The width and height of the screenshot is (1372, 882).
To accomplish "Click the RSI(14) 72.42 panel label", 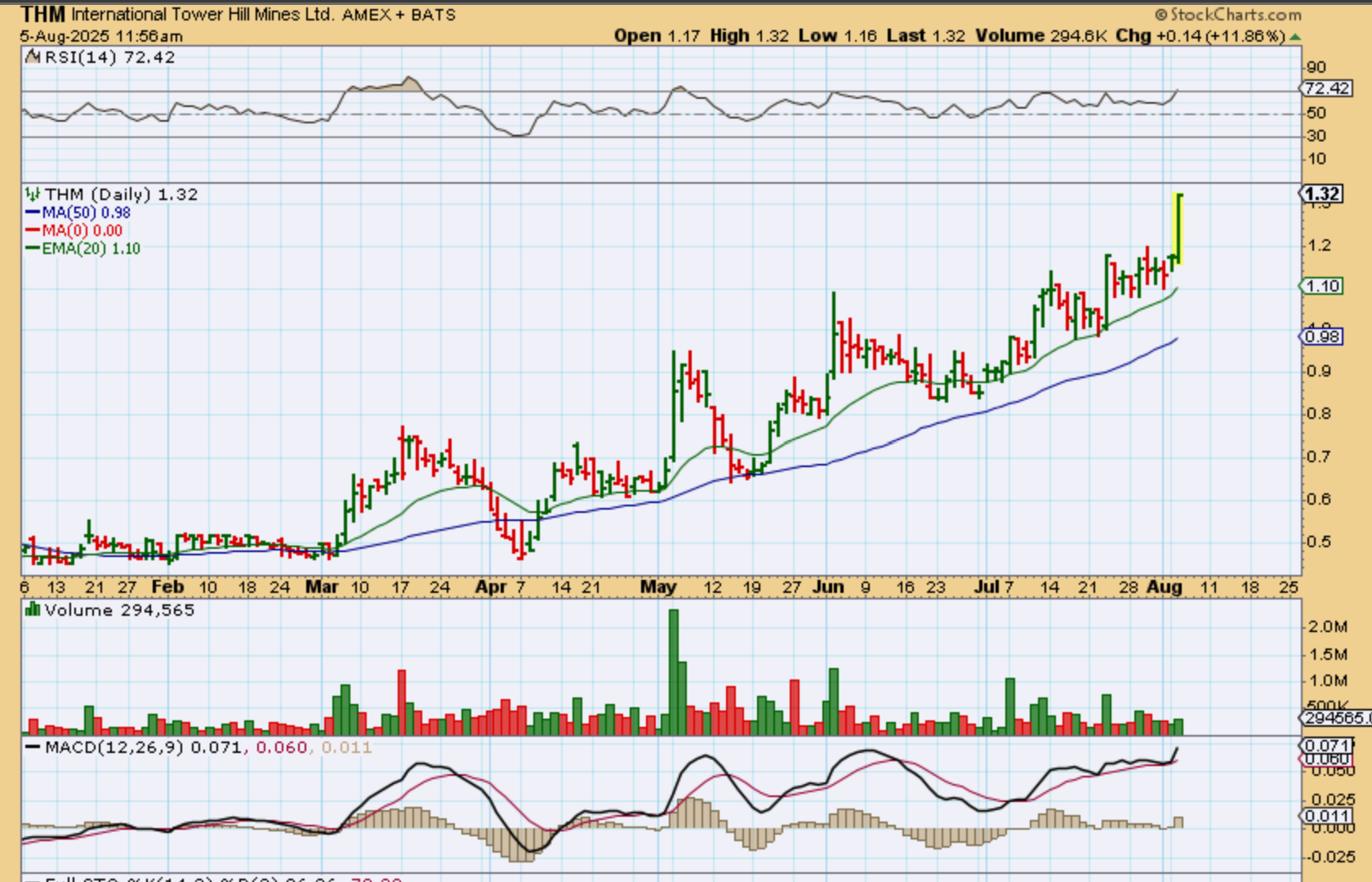I will [109, 57].
